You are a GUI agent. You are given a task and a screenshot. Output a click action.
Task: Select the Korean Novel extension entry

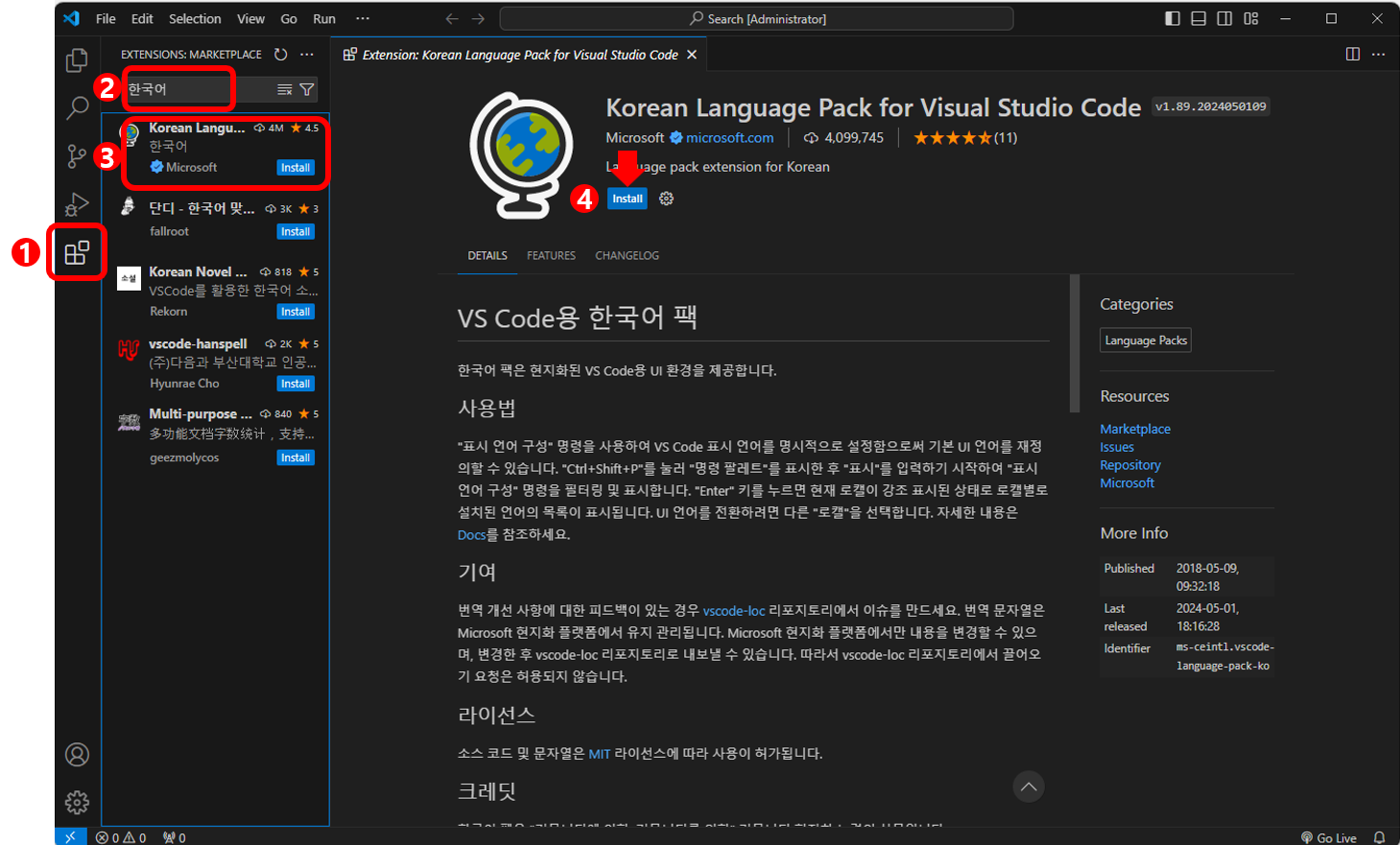[216, 292]
